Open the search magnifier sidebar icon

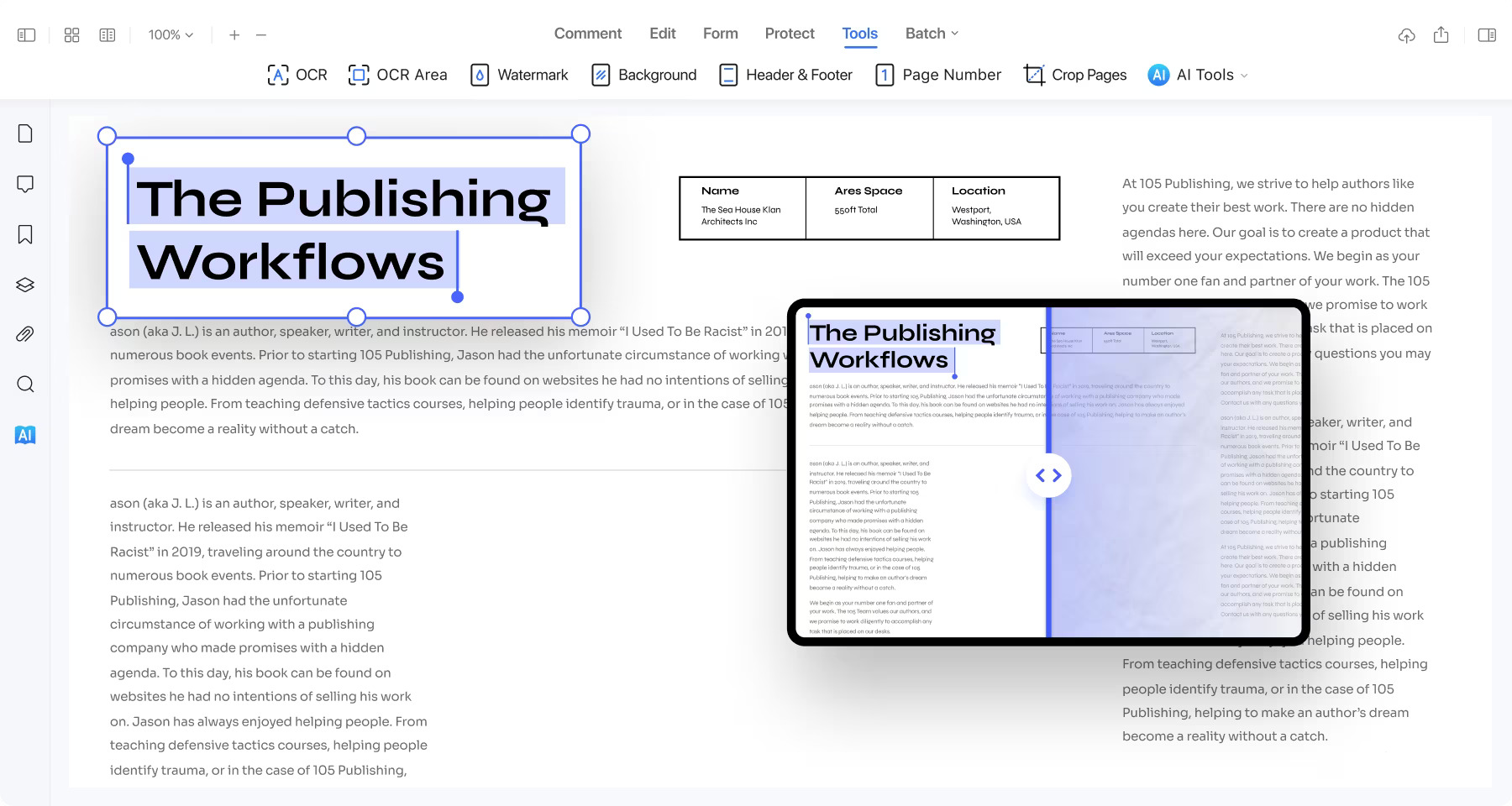[x=25, y=385]
